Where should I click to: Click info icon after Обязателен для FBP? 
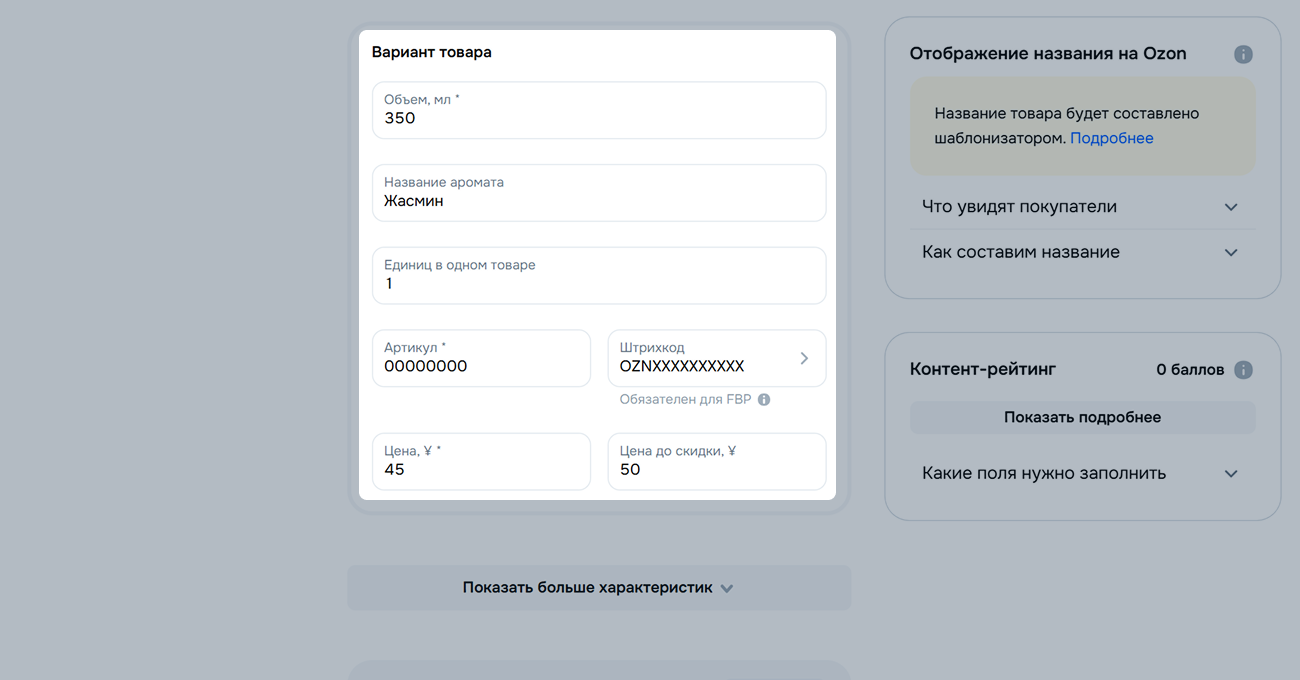(x=764, y=400)
